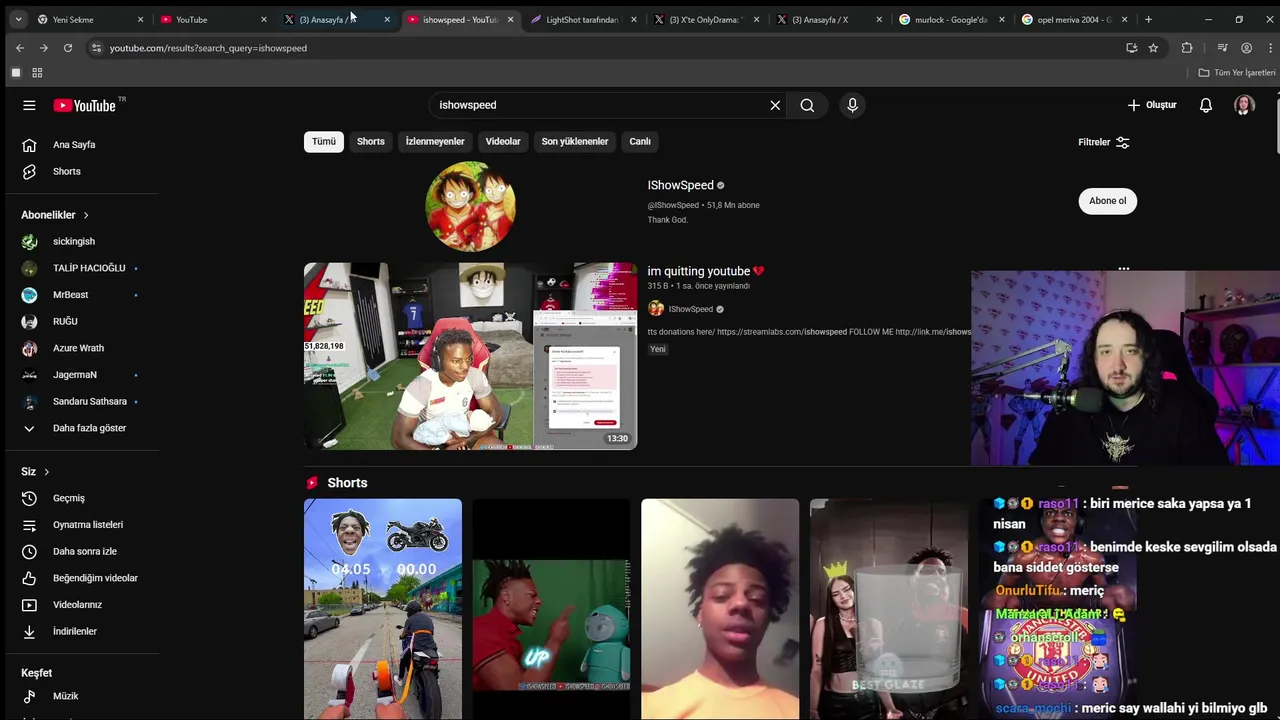Select the Shorts filter chip
This screenshot has height=720, width=1280.
pos(371,142)
